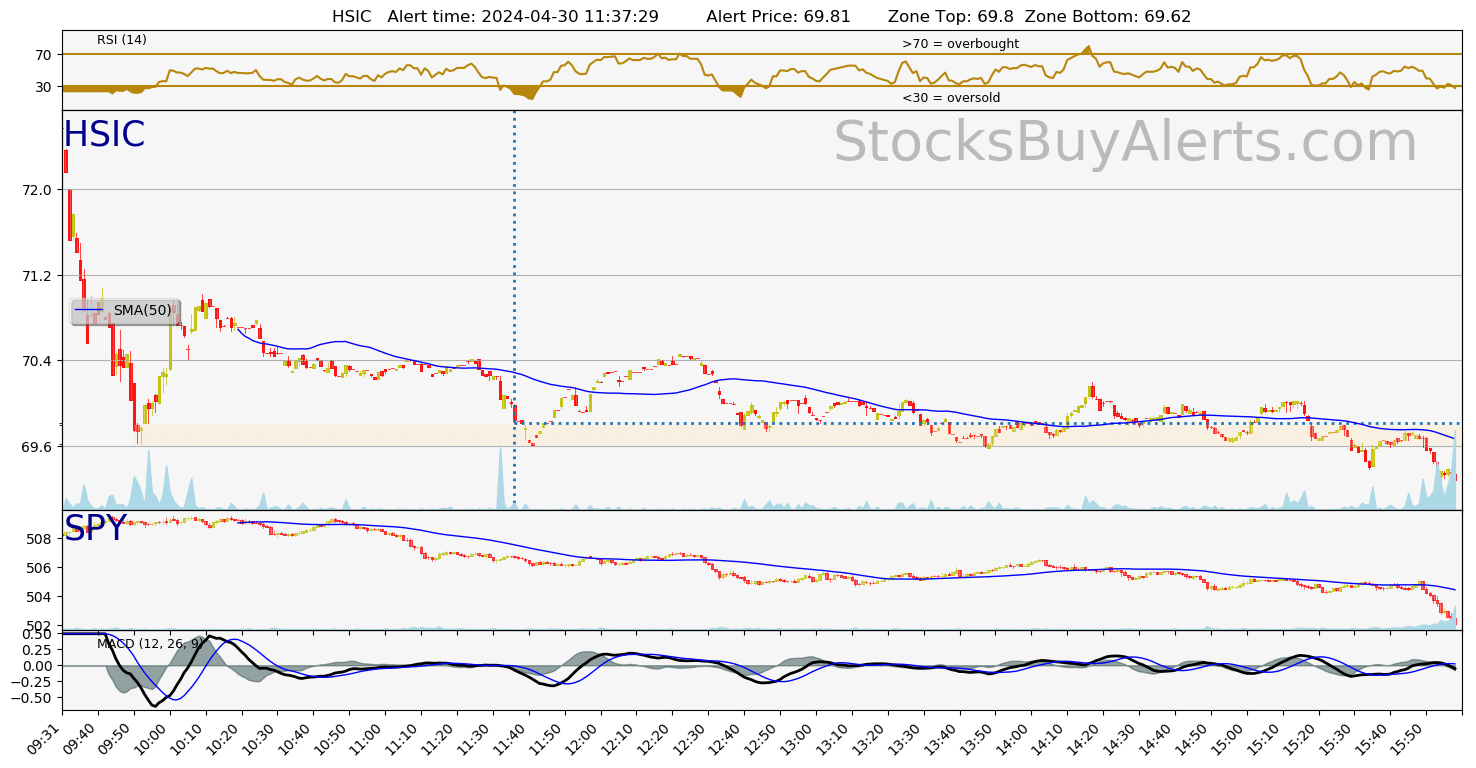Viewport: 1476px width, 768px height.
Task: Click the SPY axis value 508
Action: (x=39, y=539)
